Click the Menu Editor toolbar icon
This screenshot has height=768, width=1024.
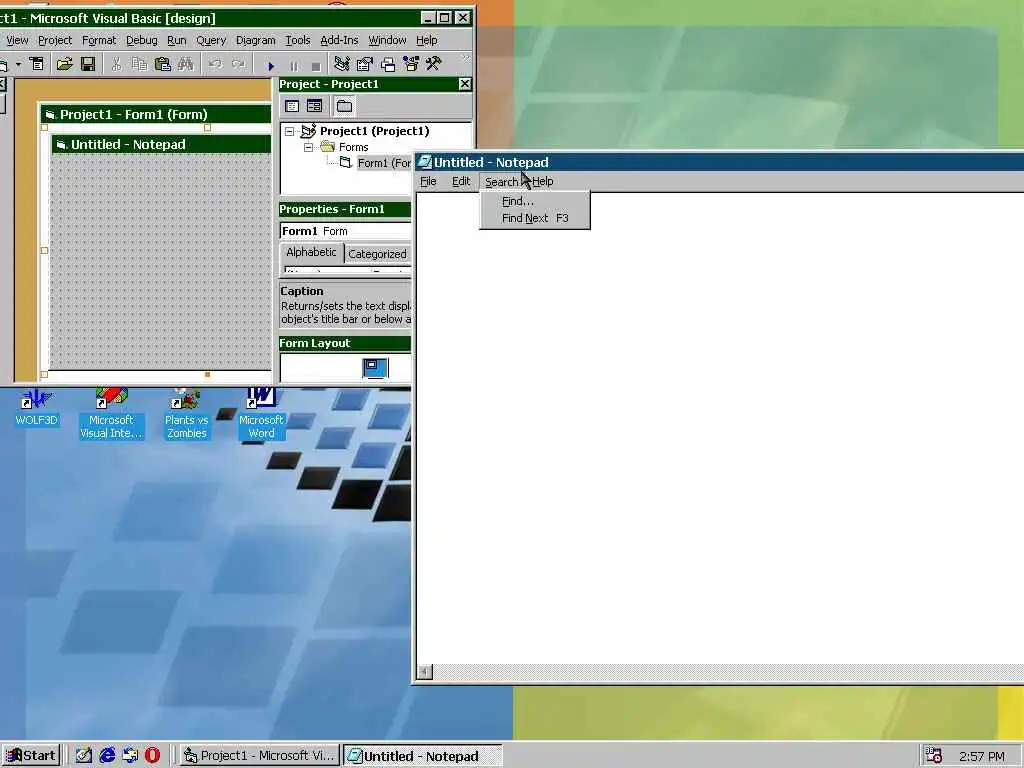pos(37,63)
